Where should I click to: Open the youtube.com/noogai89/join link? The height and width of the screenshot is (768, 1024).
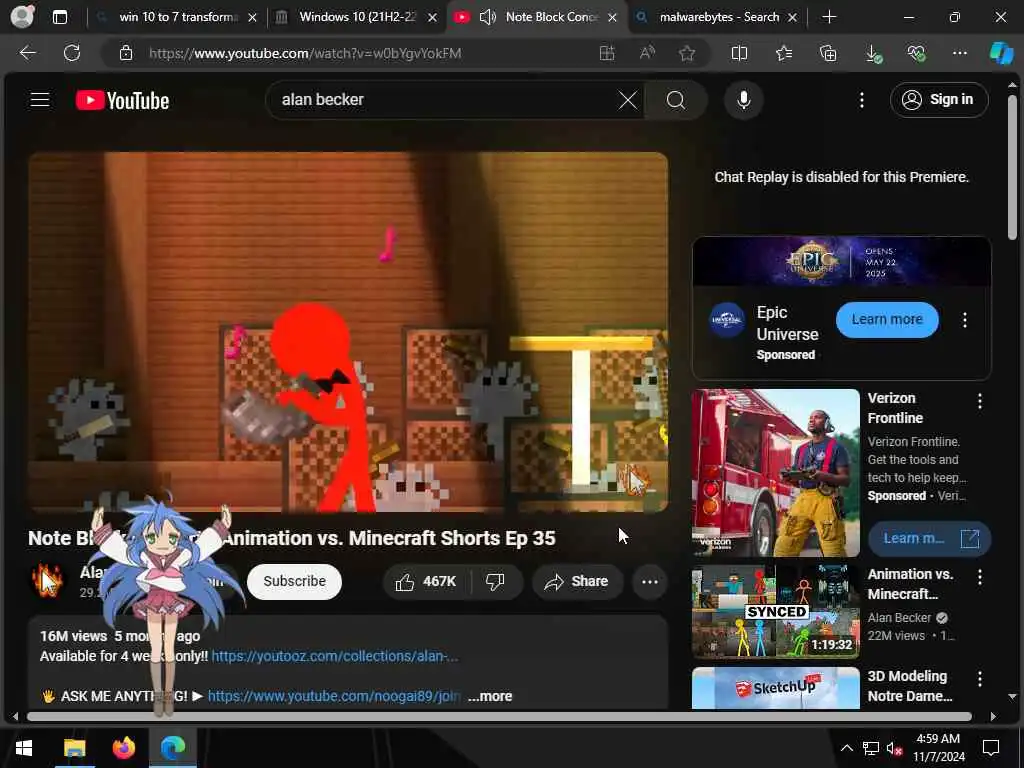pyautogui.click(x=334, y=696)
